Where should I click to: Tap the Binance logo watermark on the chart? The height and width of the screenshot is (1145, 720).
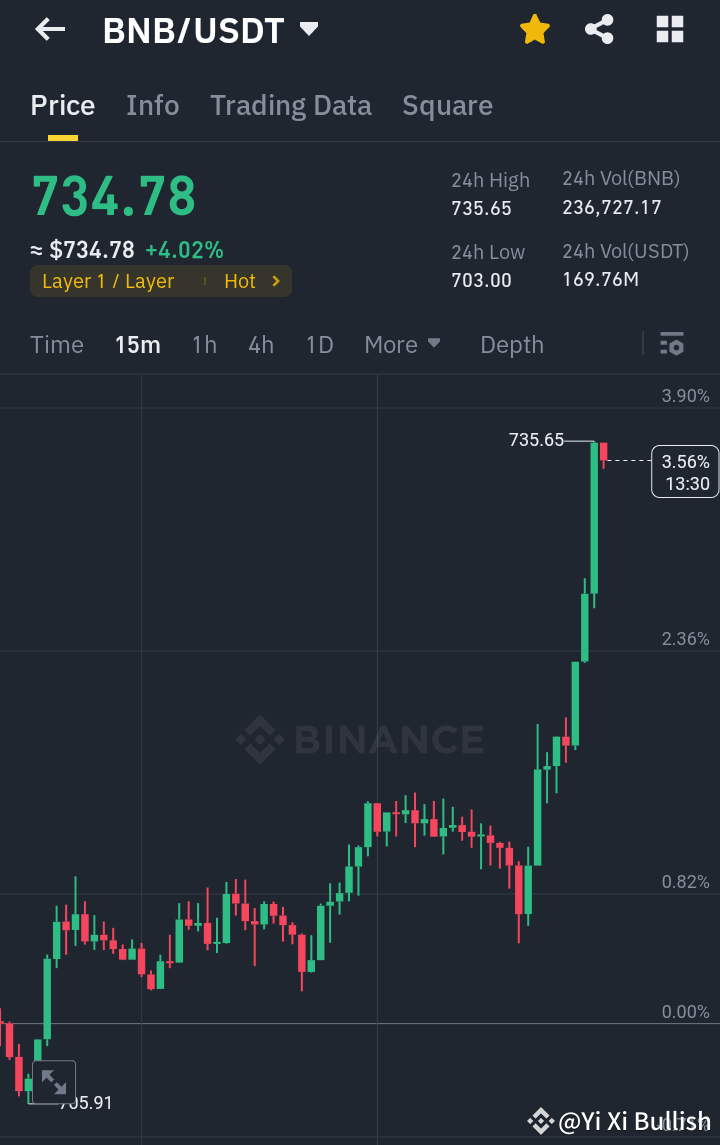[359, 740]
